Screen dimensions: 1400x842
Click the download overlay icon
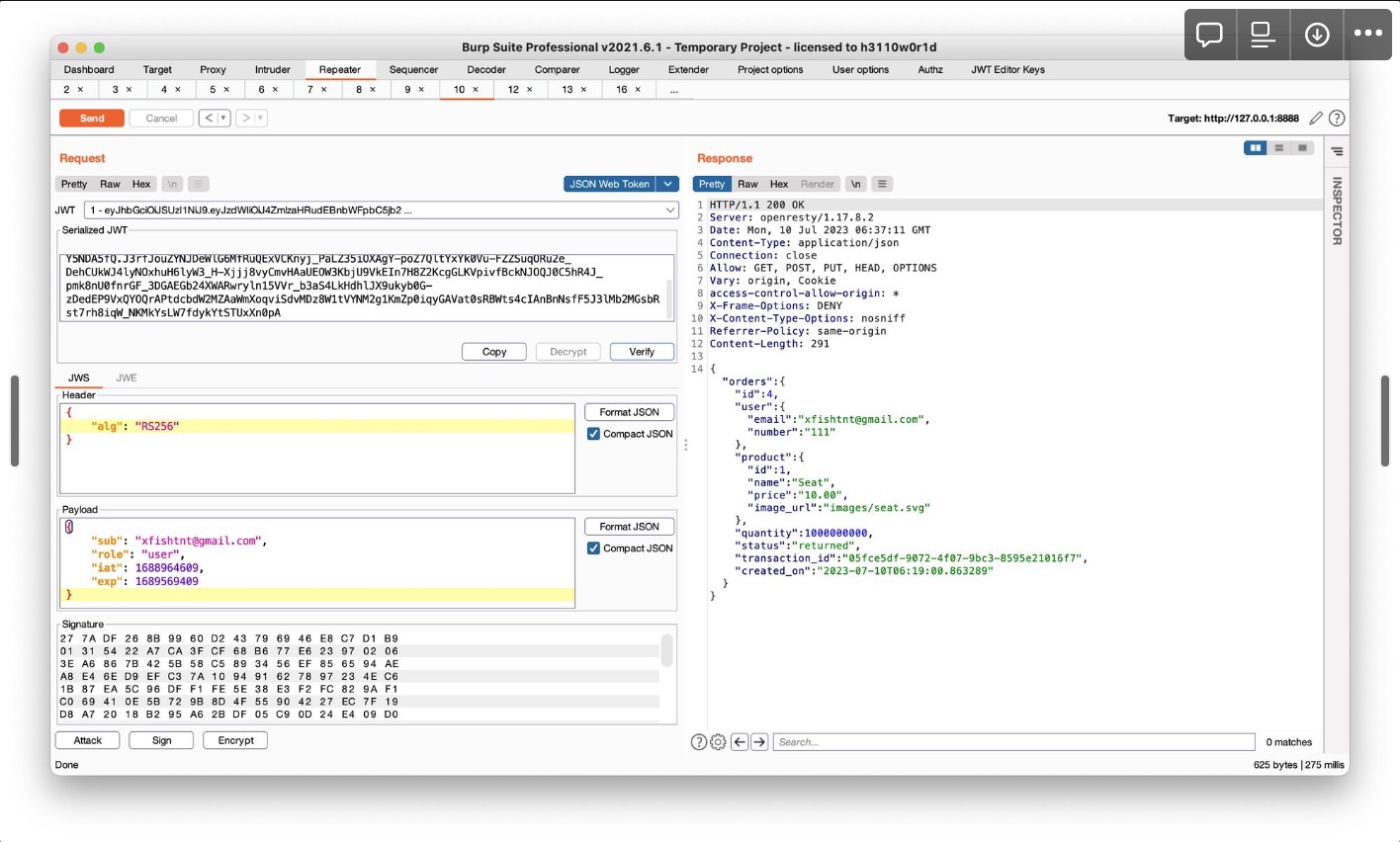(x=1317, y=35)
